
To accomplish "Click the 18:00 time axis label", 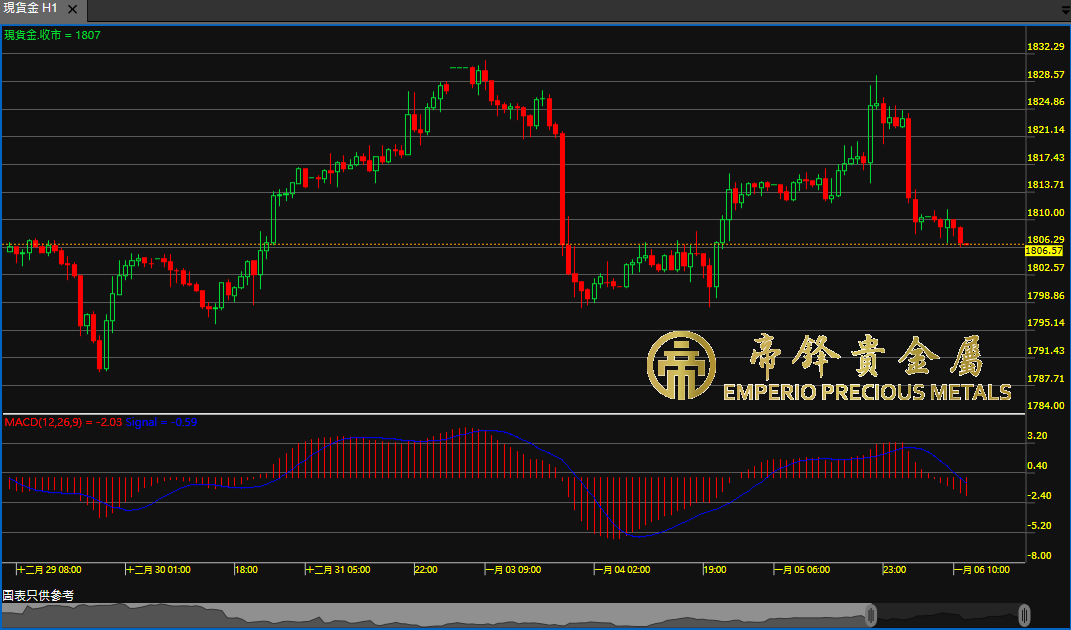I will coord(247,570).
